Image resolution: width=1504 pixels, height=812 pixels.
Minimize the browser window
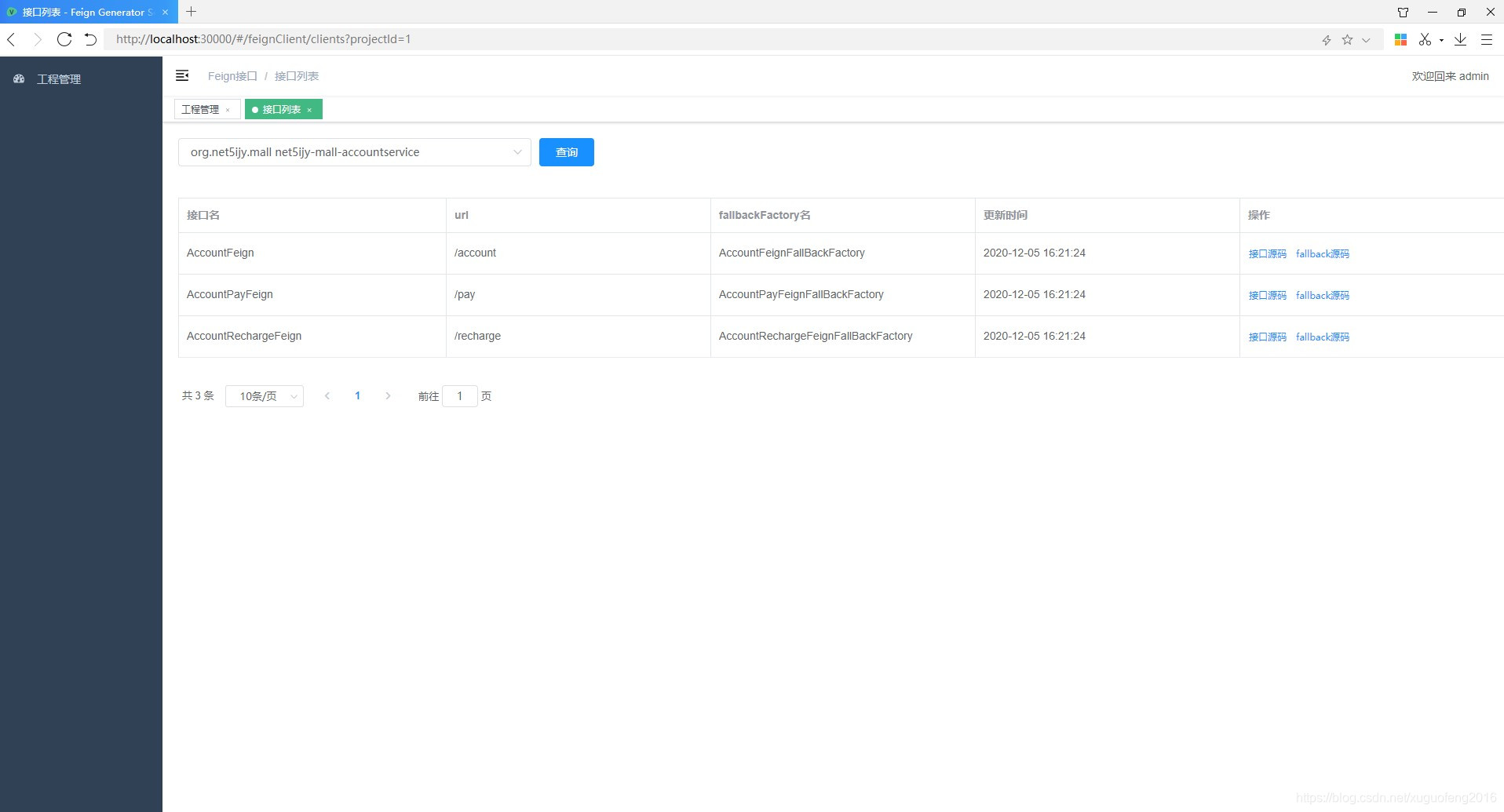[1433, 12]
